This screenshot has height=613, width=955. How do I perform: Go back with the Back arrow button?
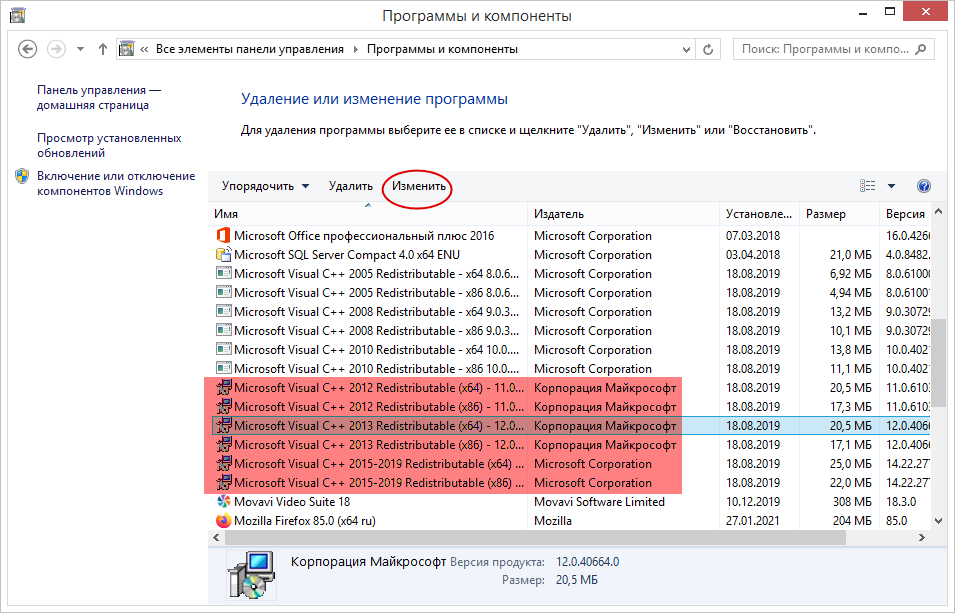pos(27,49)
